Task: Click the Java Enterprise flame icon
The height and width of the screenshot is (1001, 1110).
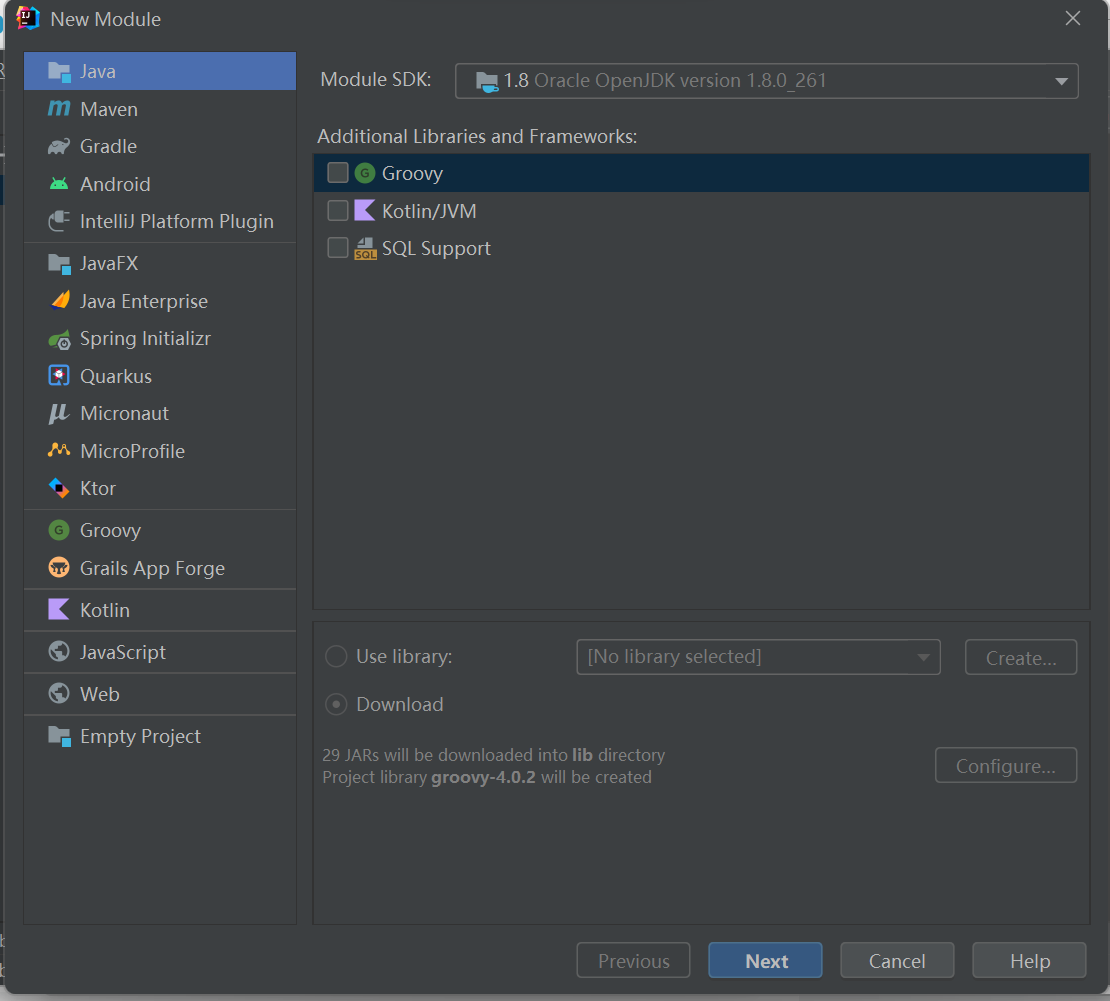Action: (x=60, y=300)
